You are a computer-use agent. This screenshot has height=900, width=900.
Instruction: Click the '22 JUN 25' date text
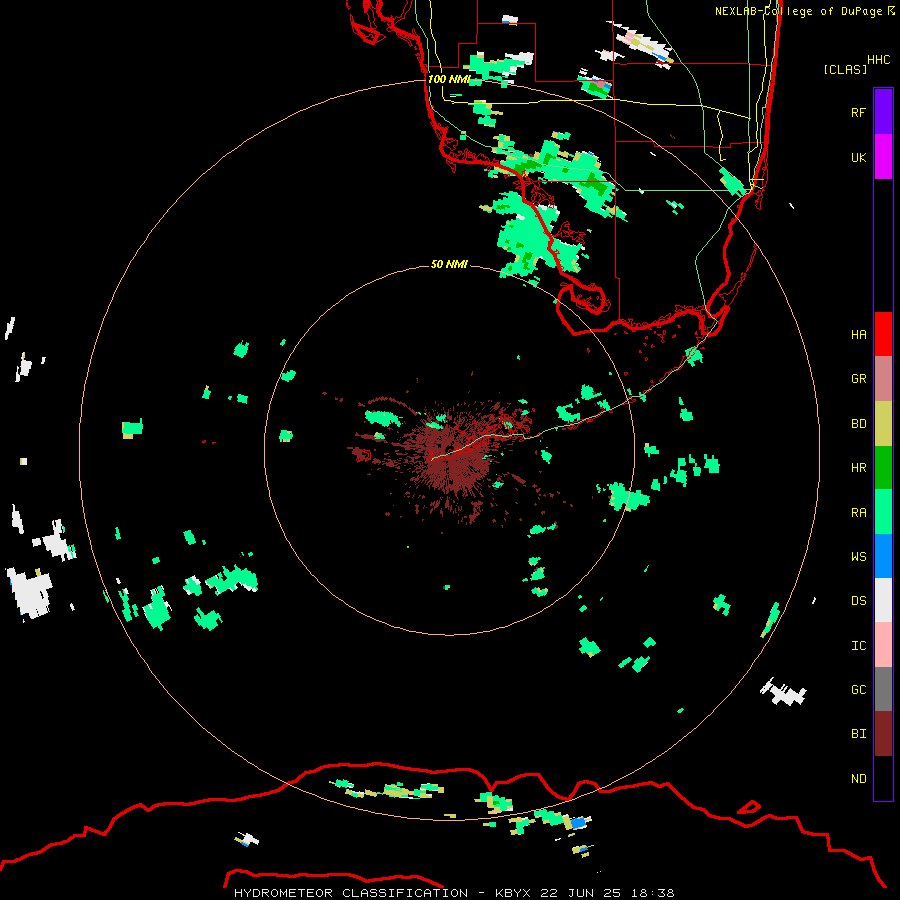click(x=581, y=893)
